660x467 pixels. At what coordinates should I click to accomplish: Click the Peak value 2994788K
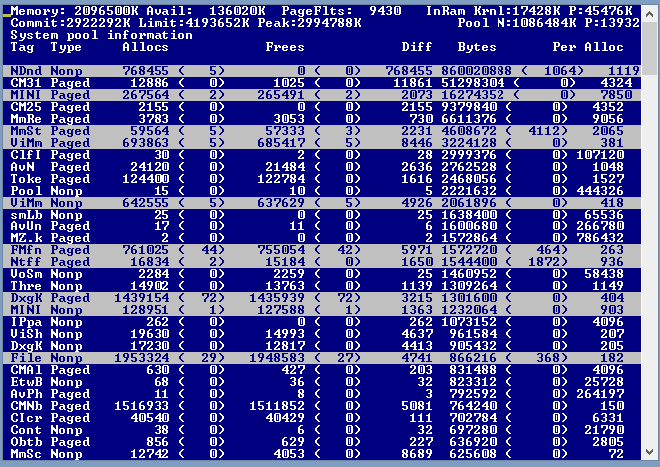pyautogui.click(x=329, y=23)
